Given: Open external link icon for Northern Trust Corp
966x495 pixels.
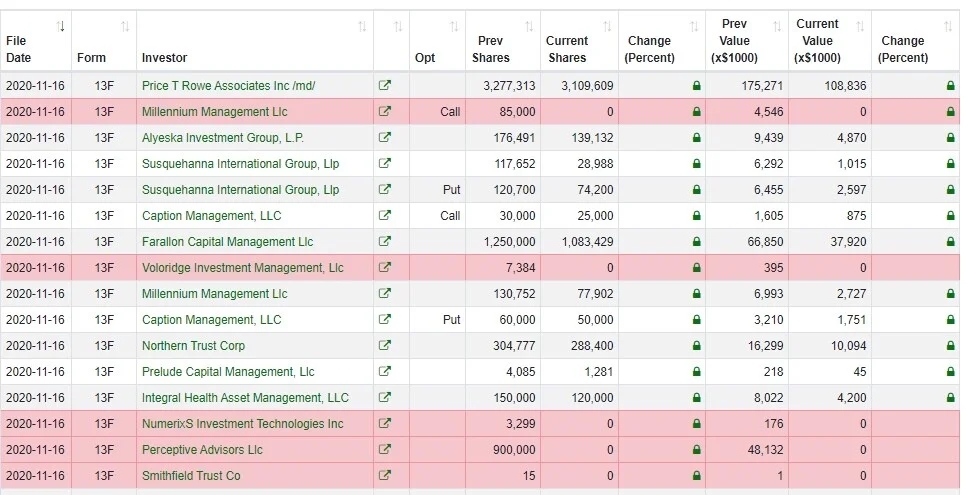Looking at the screenshot, I should tap(384, 345).
